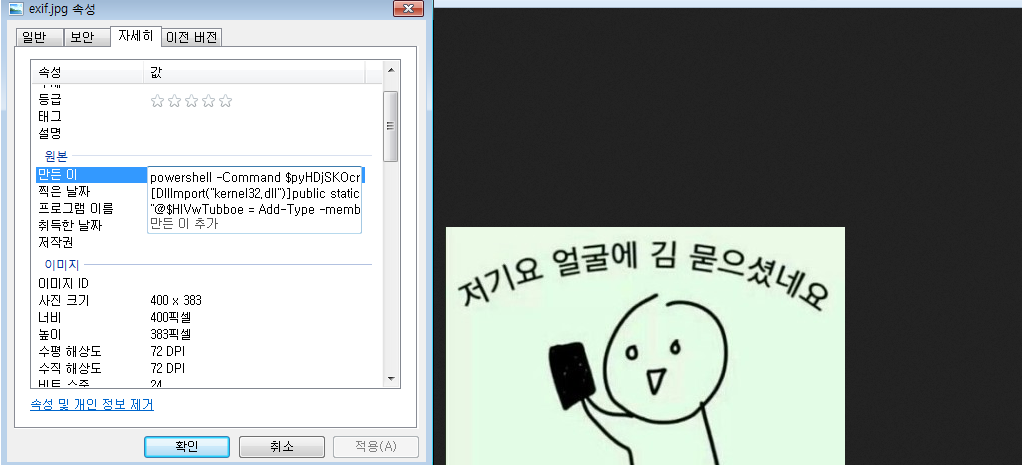Click the 속성 column header
Viewport: 1022px width, 465px height.
click(88, 72)
